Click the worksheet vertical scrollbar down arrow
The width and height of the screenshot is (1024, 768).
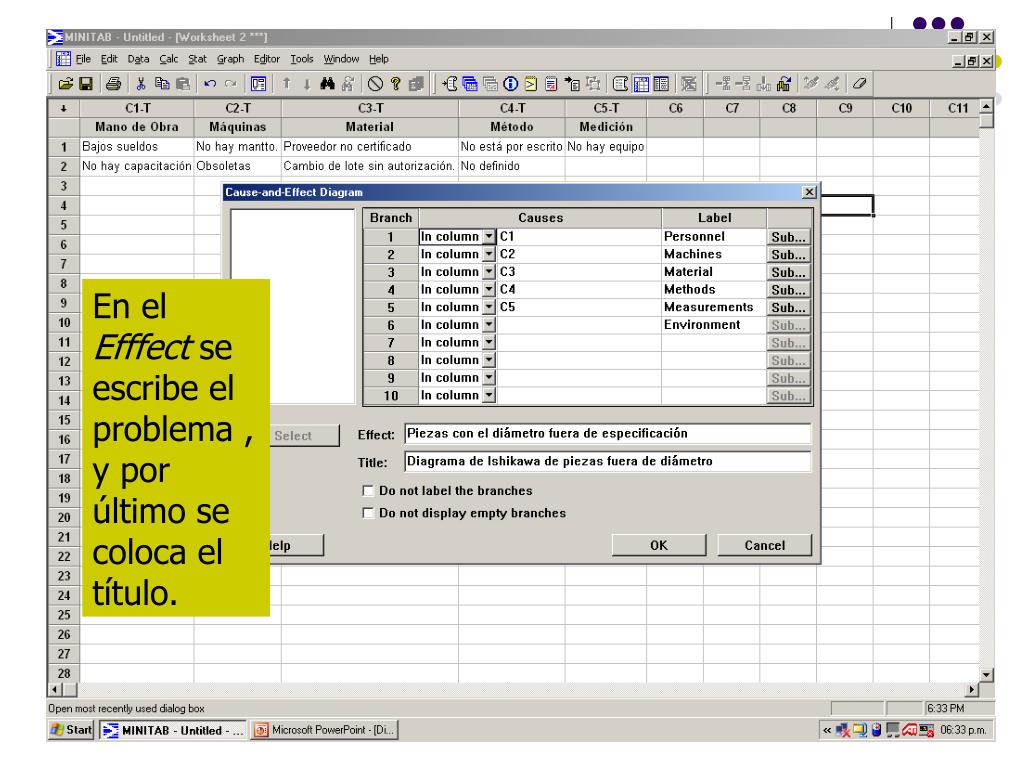point(986,675)
